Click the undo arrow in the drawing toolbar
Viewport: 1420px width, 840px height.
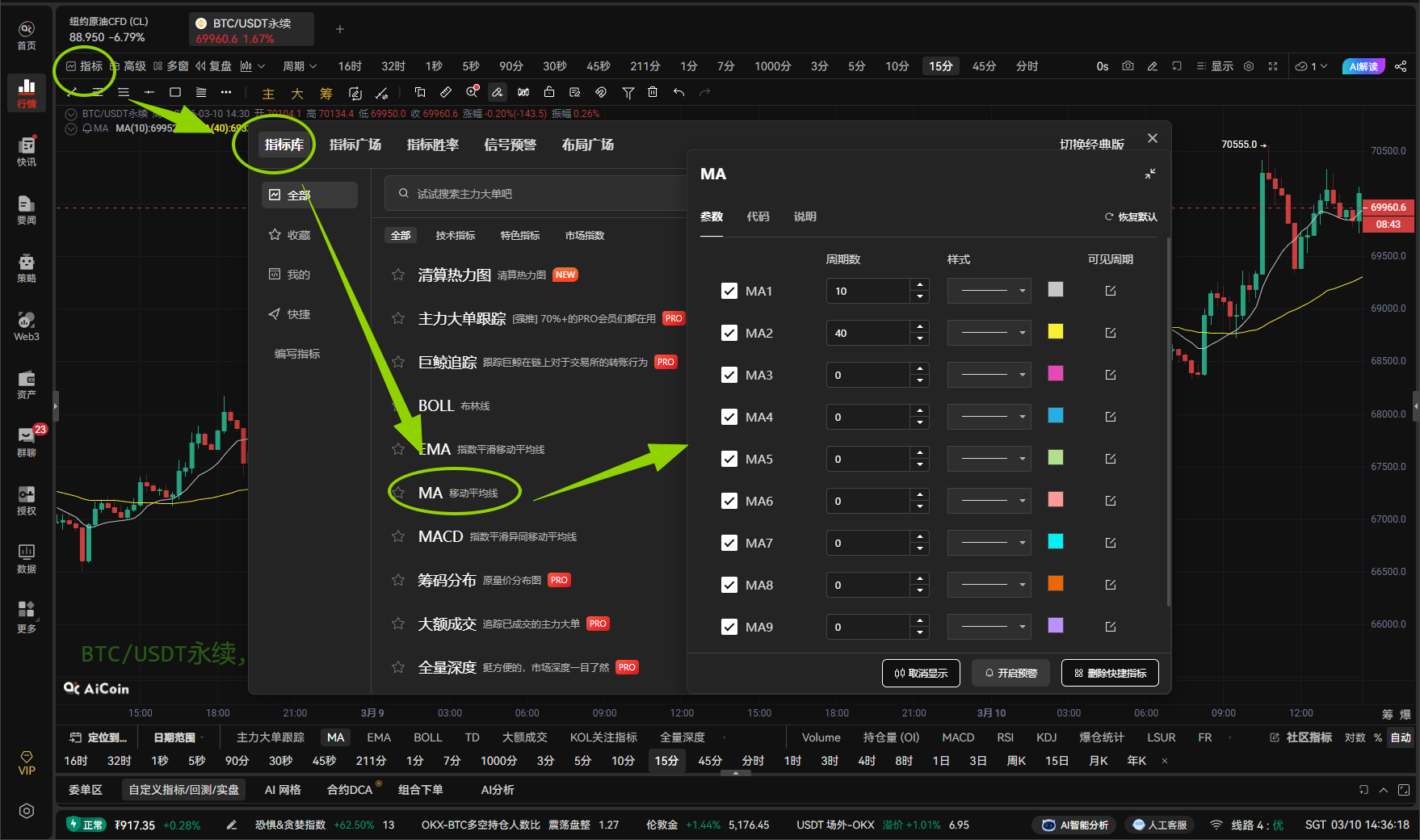pos(678,92)
